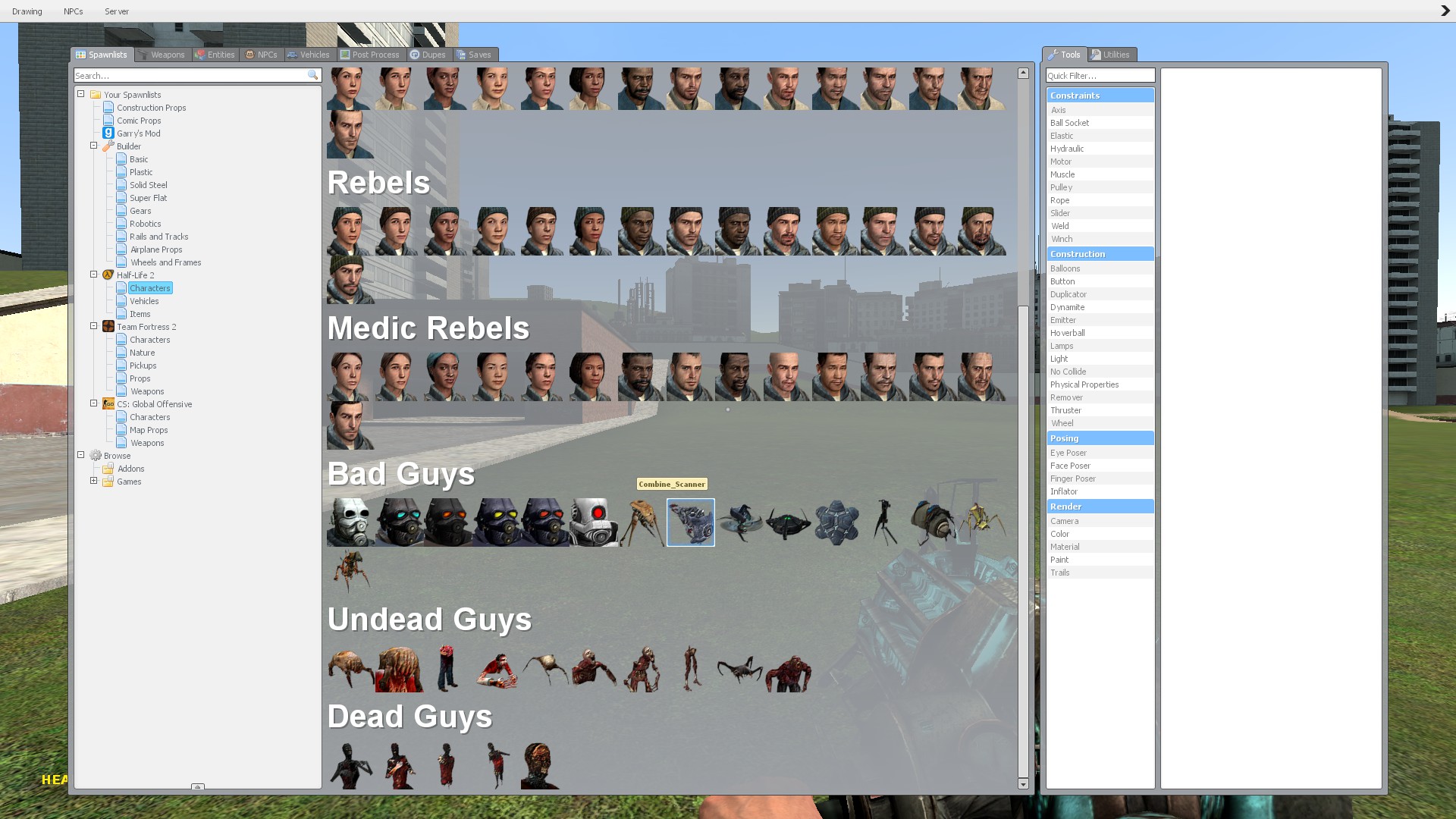Viewport: 1456px width, 819px height.
Task: Select Wheels and Frames spawnlist
Action: (x=165, y=262)
